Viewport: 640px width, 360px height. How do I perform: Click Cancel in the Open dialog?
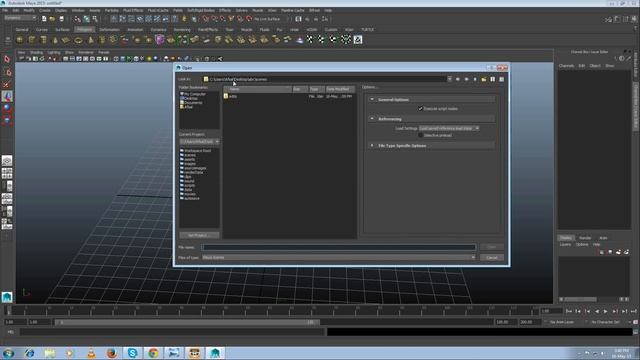[x=492, y=258]
